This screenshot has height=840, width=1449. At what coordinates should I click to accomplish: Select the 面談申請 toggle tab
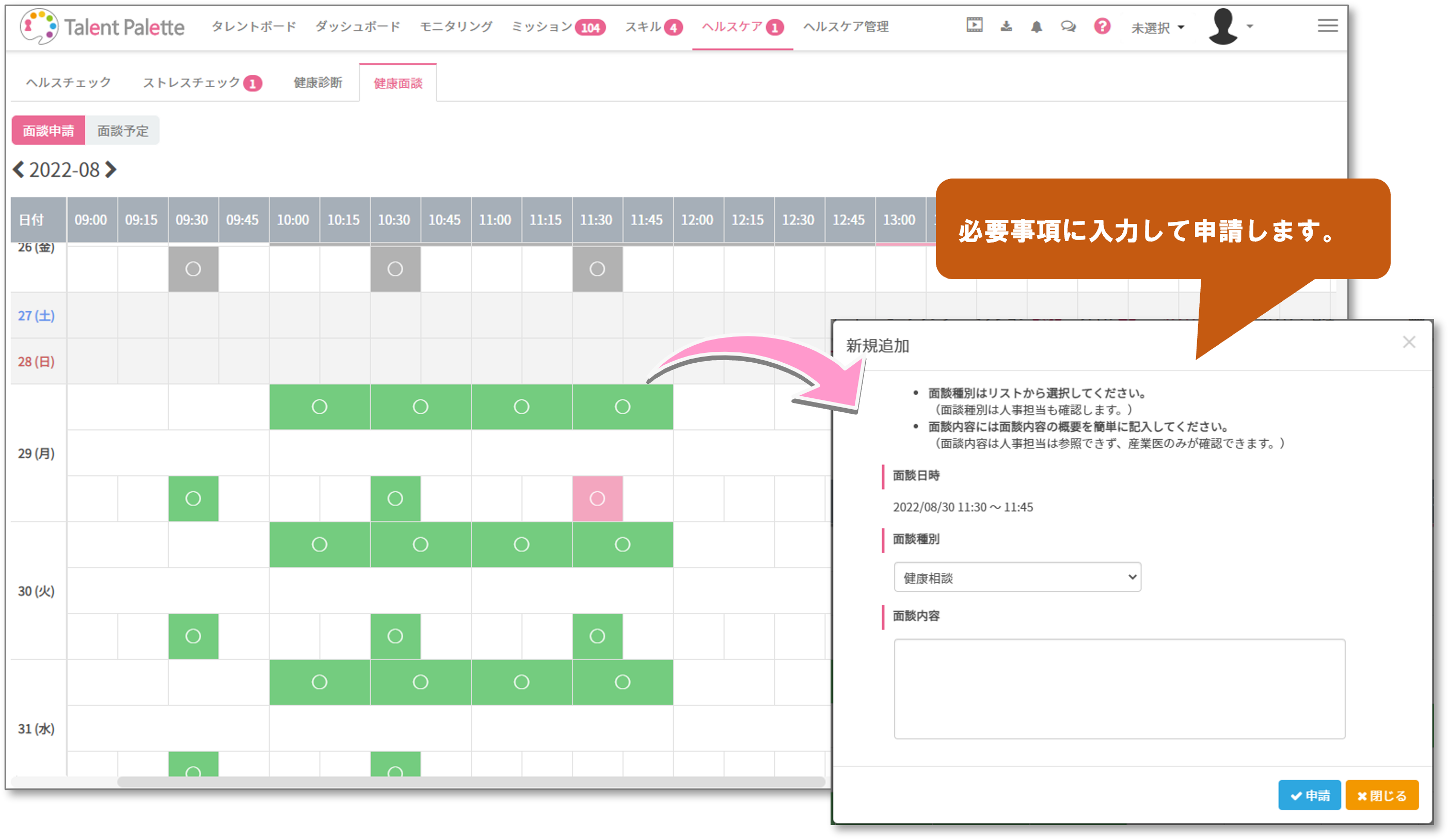[x=49, y=131]
